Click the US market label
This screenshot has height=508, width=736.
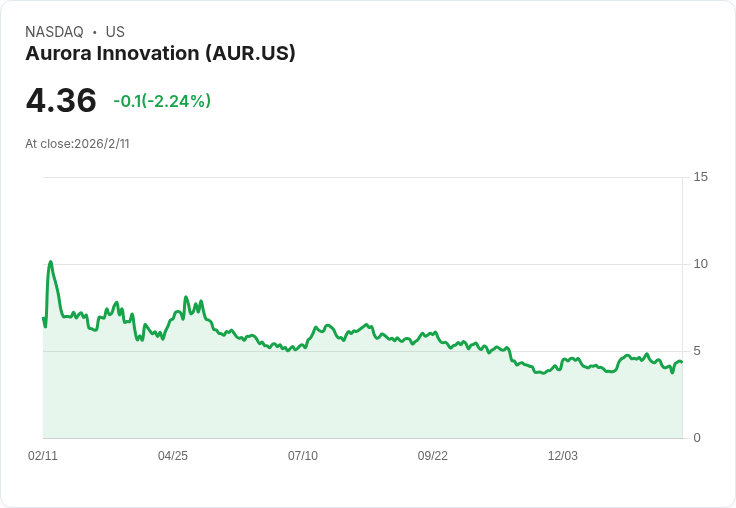[x=115, y=32]
